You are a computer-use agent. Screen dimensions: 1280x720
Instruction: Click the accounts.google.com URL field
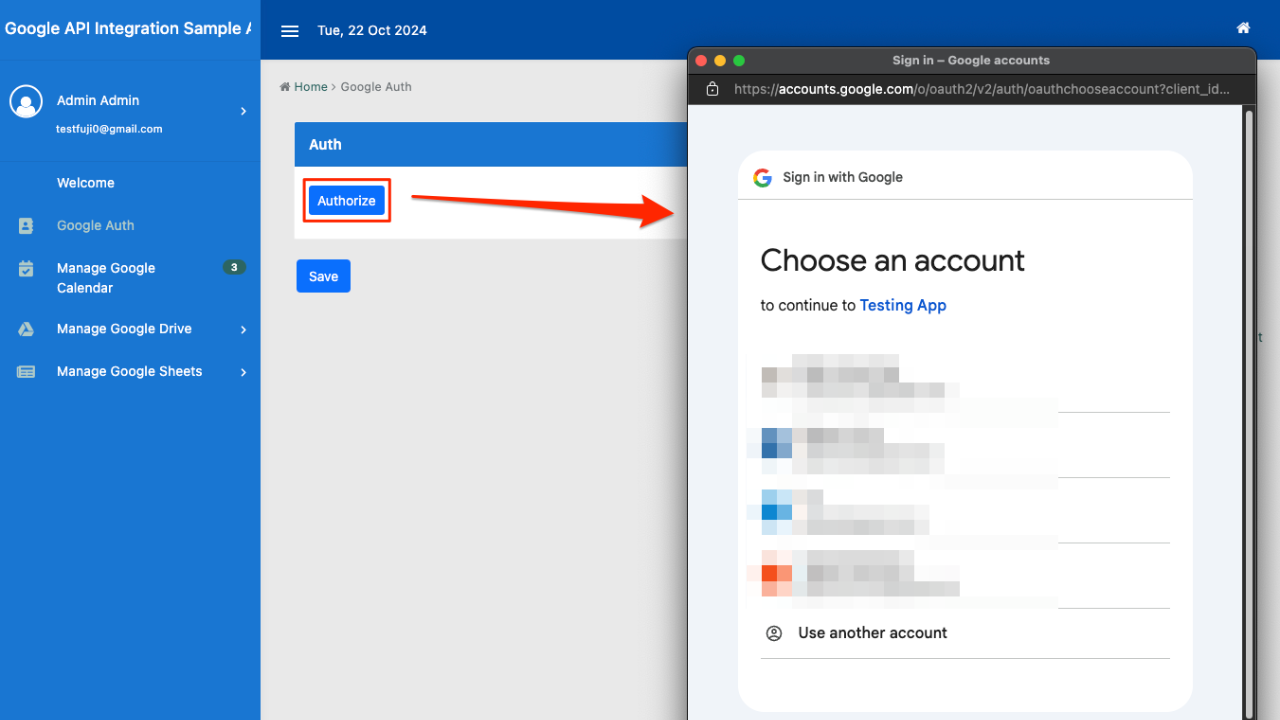980,89
